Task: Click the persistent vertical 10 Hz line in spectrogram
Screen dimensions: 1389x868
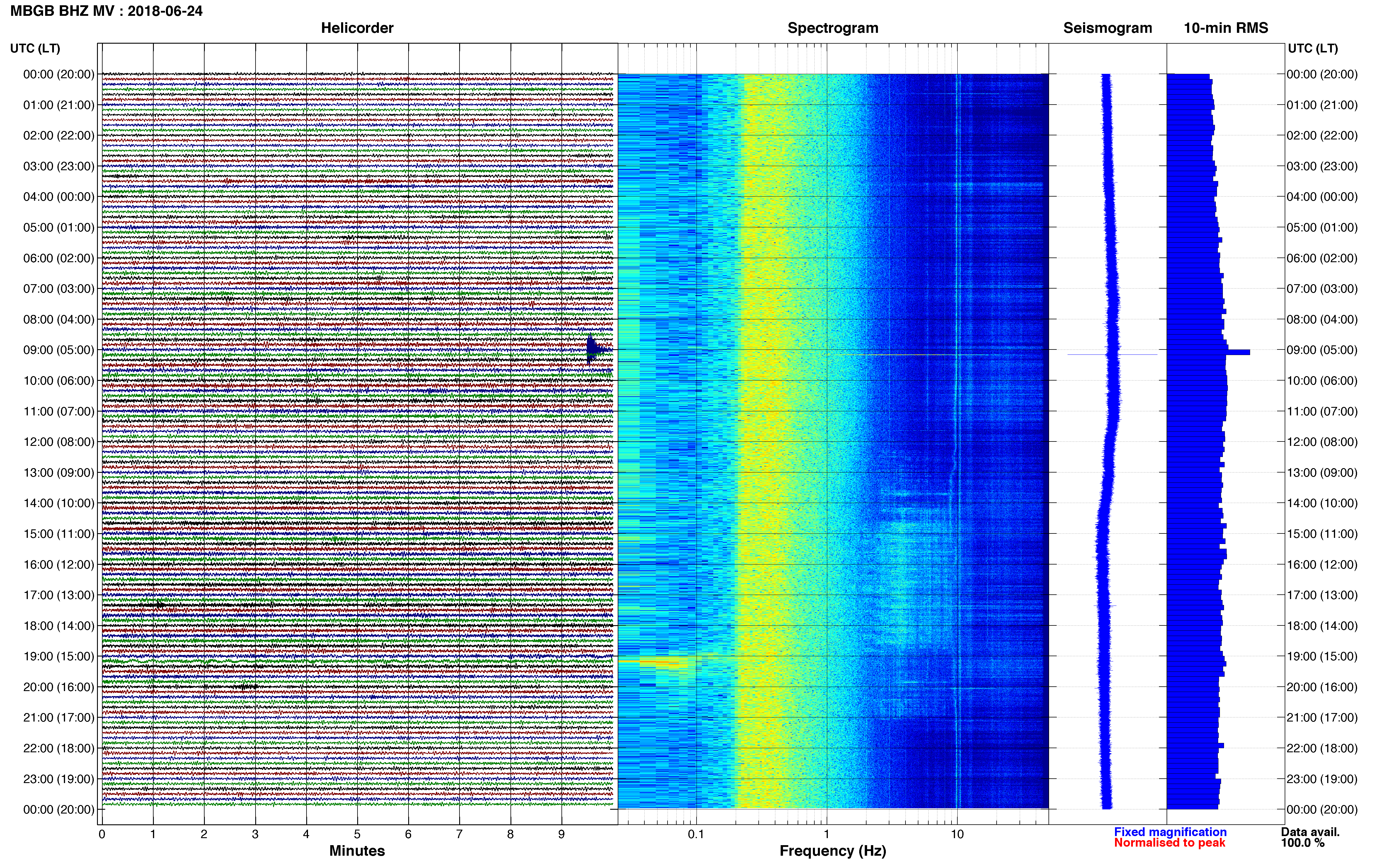Action: pos(957,441)
